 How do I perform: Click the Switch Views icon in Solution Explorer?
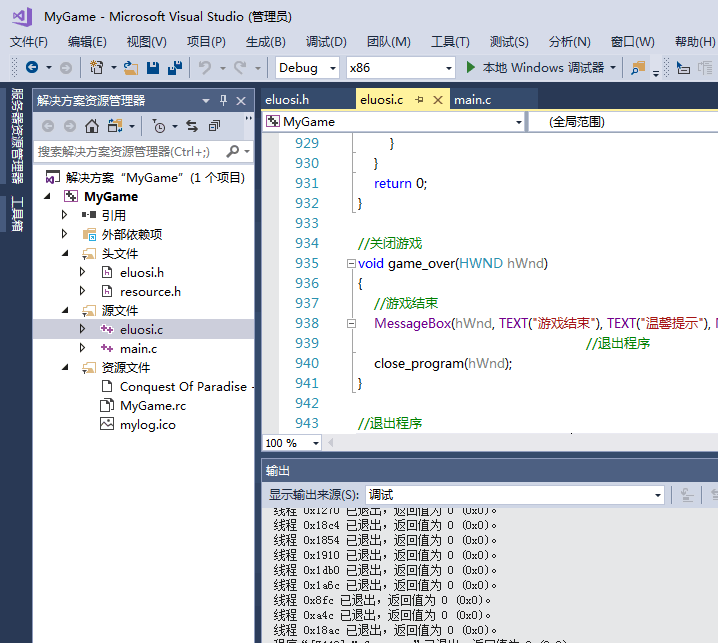114,126
